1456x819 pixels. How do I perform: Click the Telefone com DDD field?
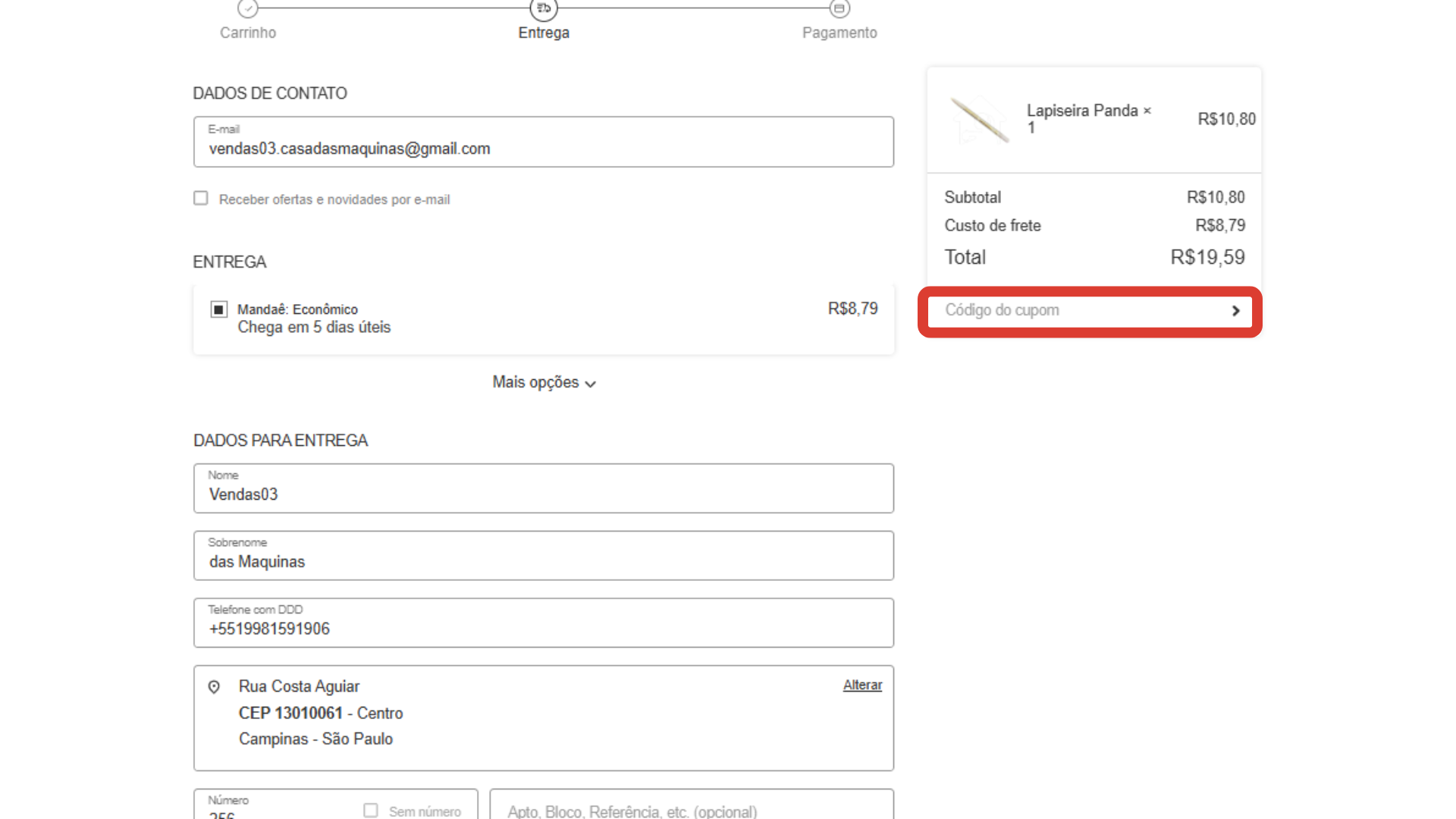coord(543,628)
